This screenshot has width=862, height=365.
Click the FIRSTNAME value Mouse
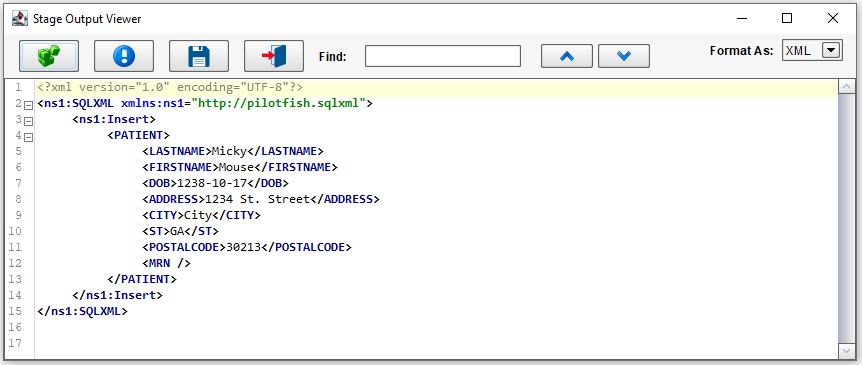pyautogui.click(x=236, y=167)
